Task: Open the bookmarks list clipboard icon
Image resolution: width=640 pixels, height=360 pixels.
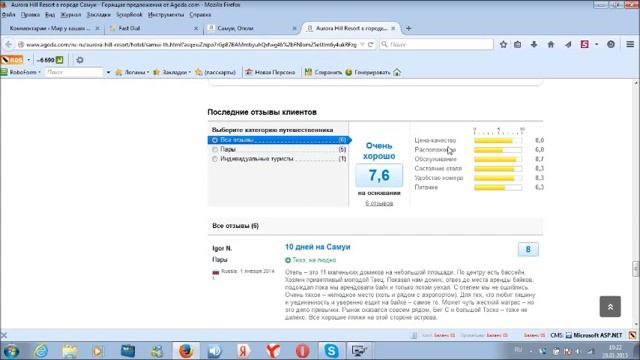Action: pyautogui.click(x=518, y=44)
